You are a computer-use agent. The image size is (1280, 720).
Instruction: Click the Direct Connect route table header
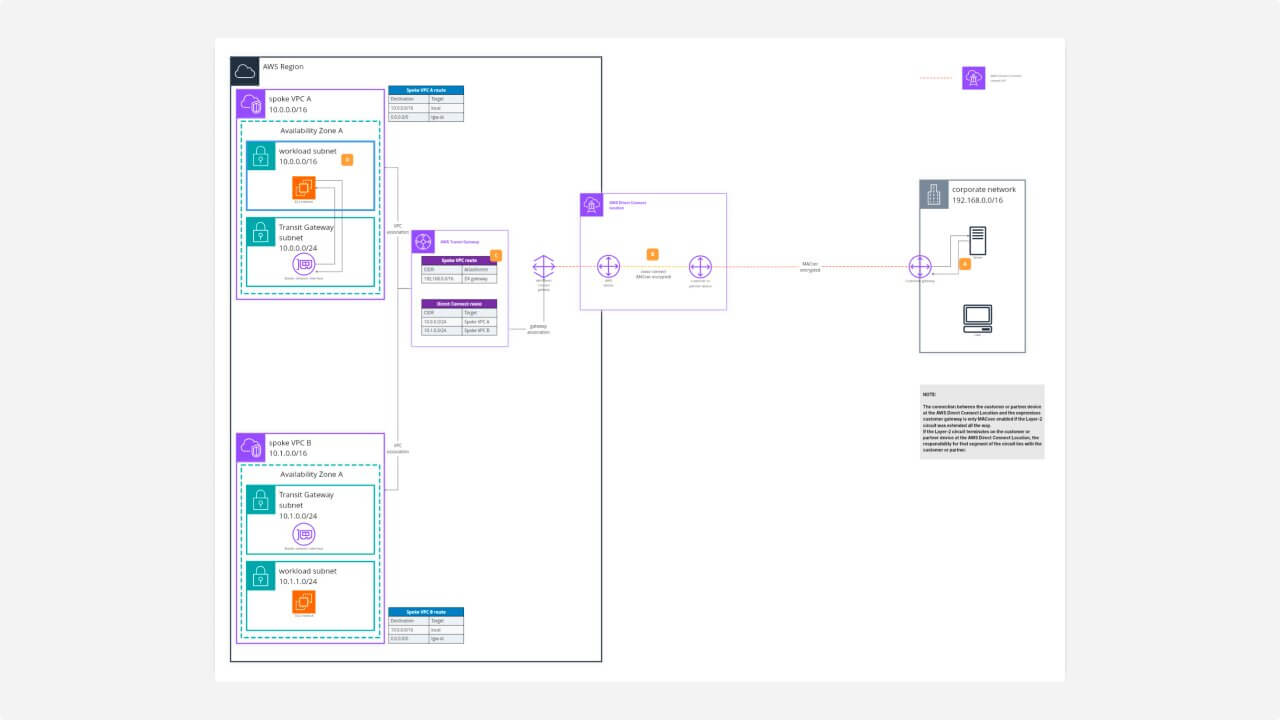pyautogui.click(x=458, y=302)
